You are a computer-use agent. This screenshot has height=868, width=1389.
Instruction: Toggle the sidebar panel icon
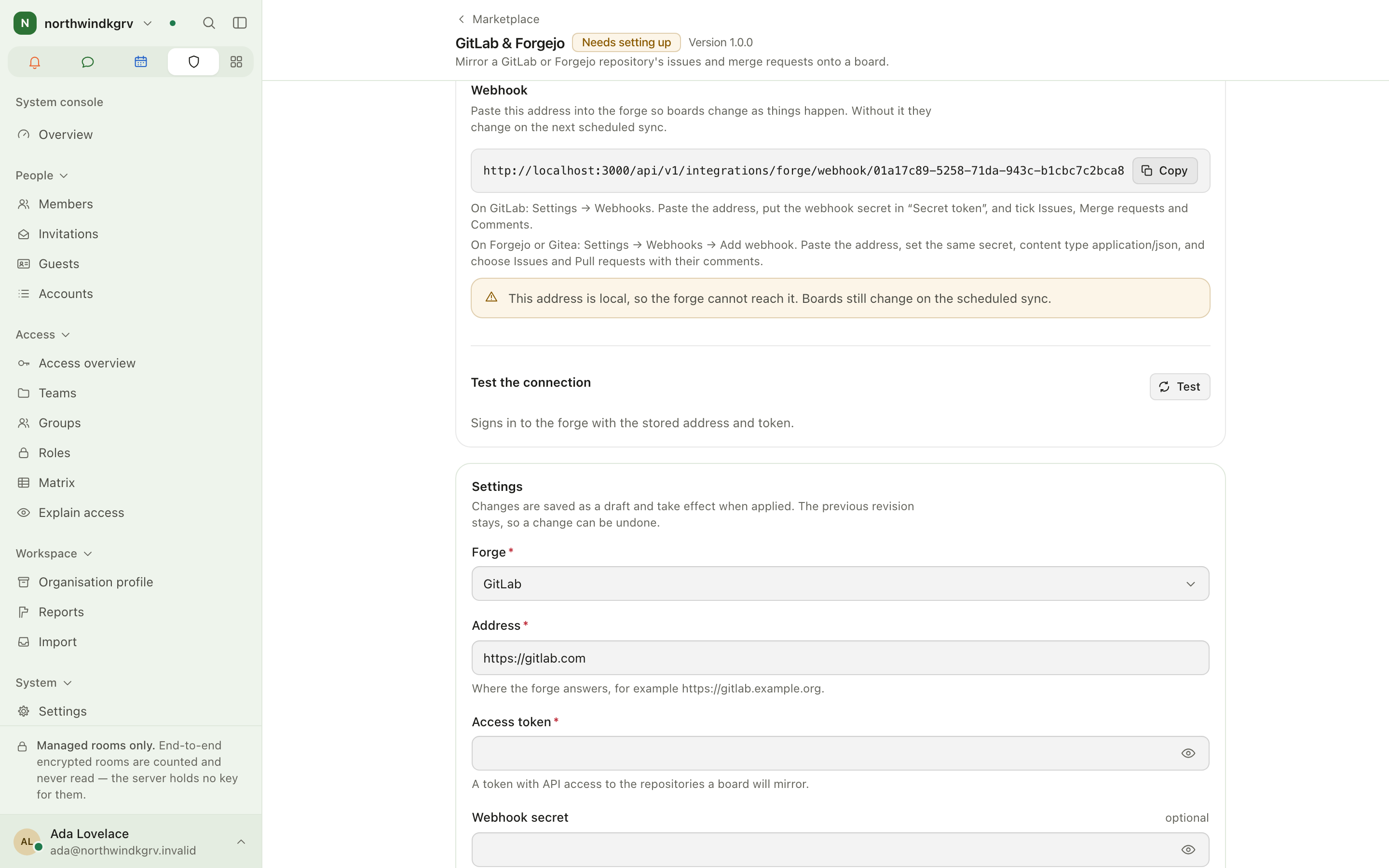240,23
